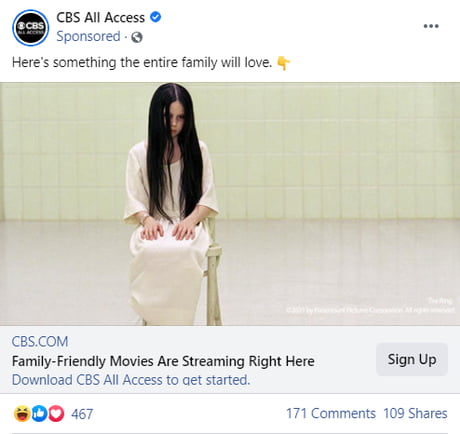Open the CBS All Access page name
The image size is (460, 434).
(x=101, y=17)
